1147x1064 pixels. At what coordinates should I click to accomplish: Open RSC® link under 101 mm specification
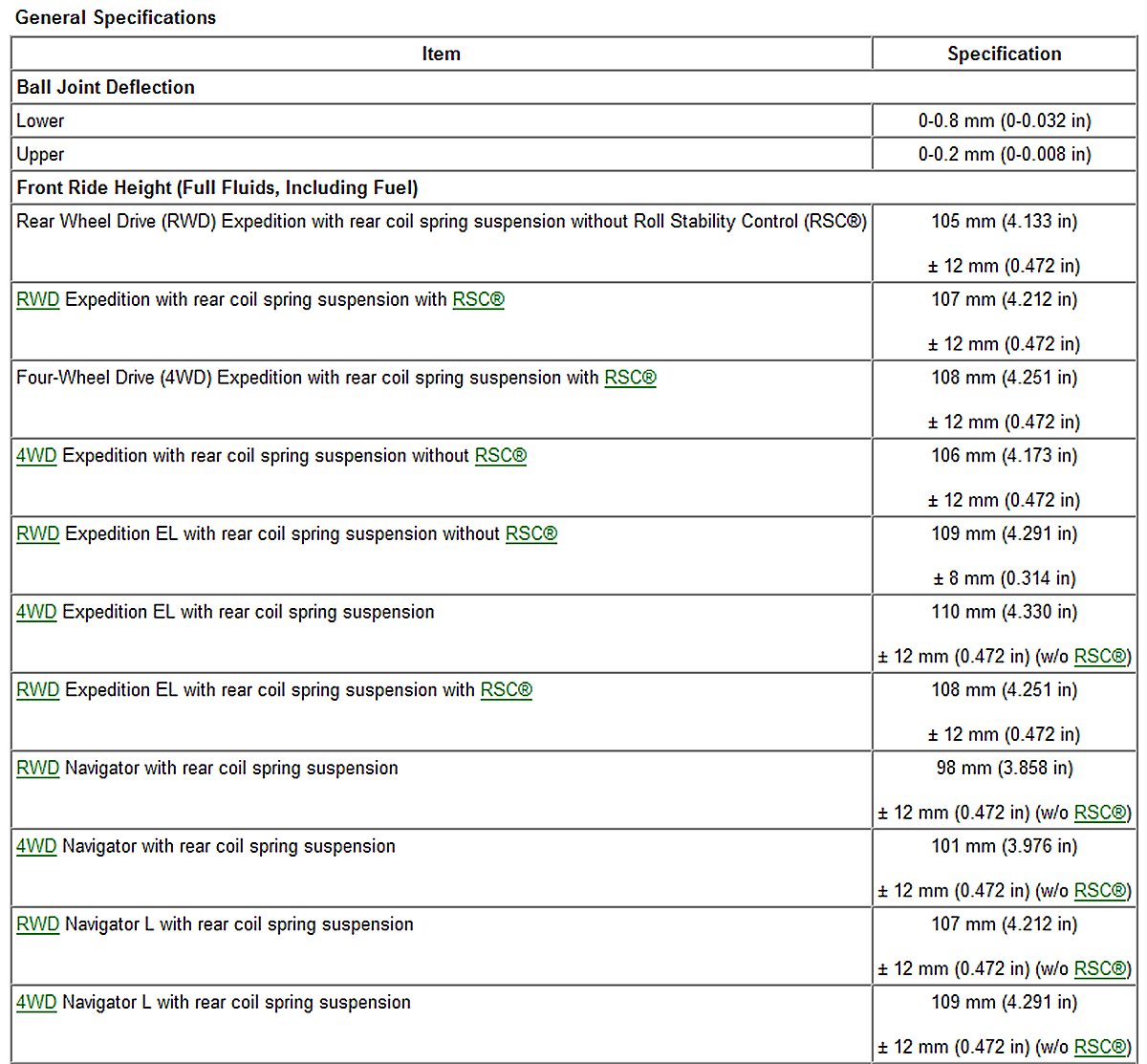[1102, 891]
